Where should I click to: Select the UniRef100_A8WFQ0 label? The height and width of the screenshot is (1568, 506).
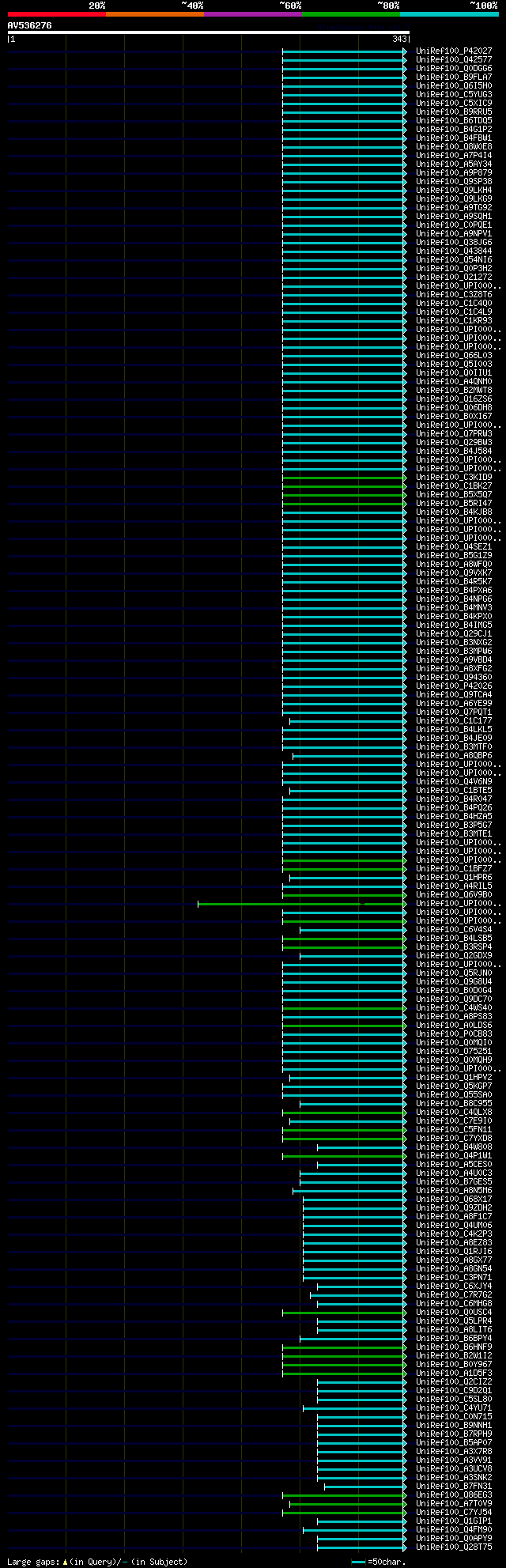(454, 564)
